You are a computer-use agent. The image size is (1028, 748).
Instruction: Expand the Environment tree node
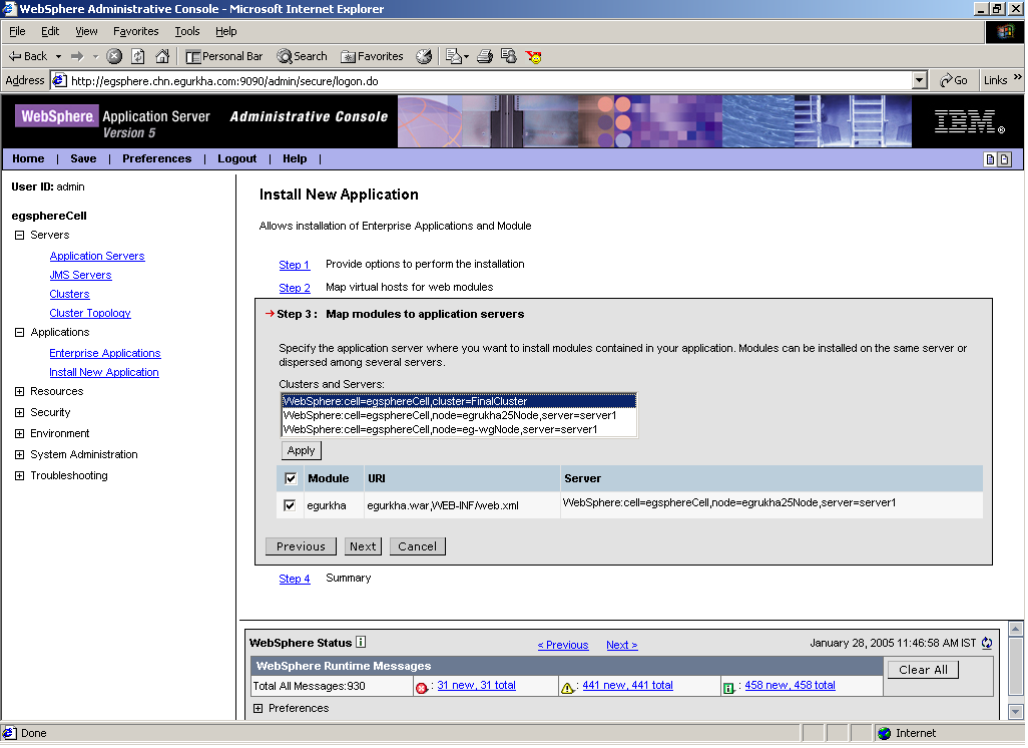[x=20, y=433]
